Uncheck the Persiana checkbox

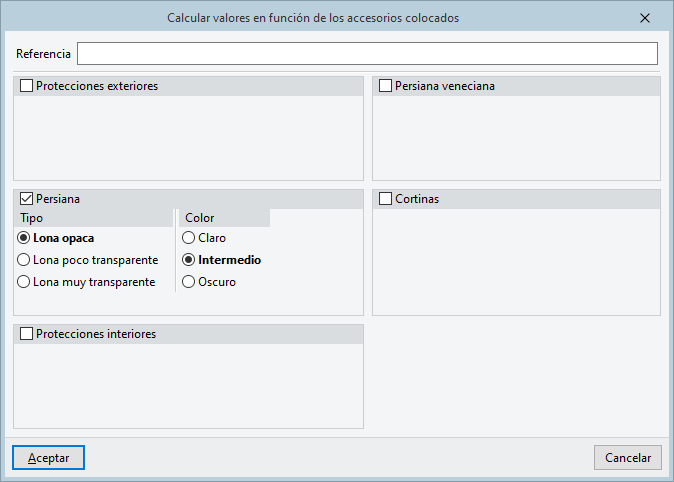coord(27,199)
